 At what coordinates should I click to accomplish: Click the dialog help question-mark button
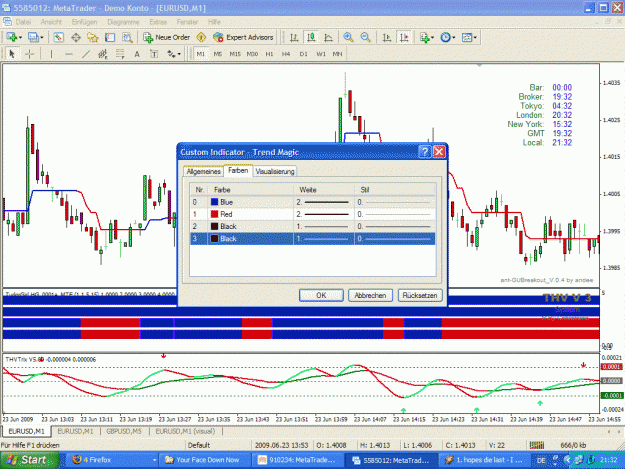pos(425,152)
